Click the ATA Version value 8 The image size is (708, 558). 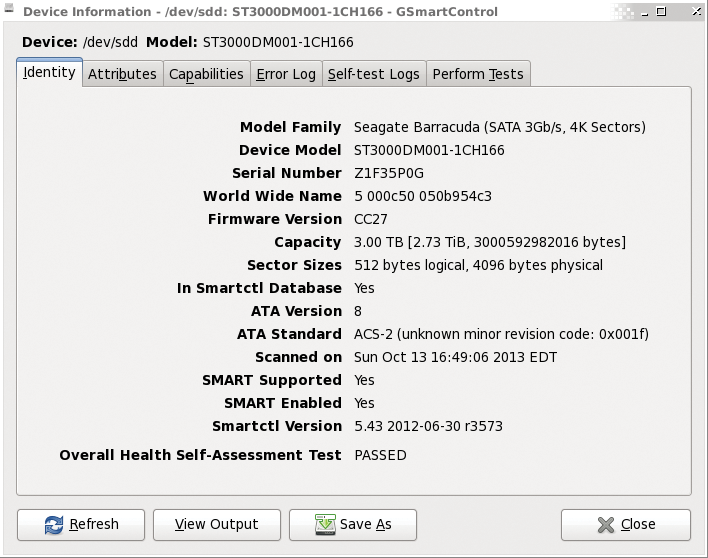click(x=358, y=312)
